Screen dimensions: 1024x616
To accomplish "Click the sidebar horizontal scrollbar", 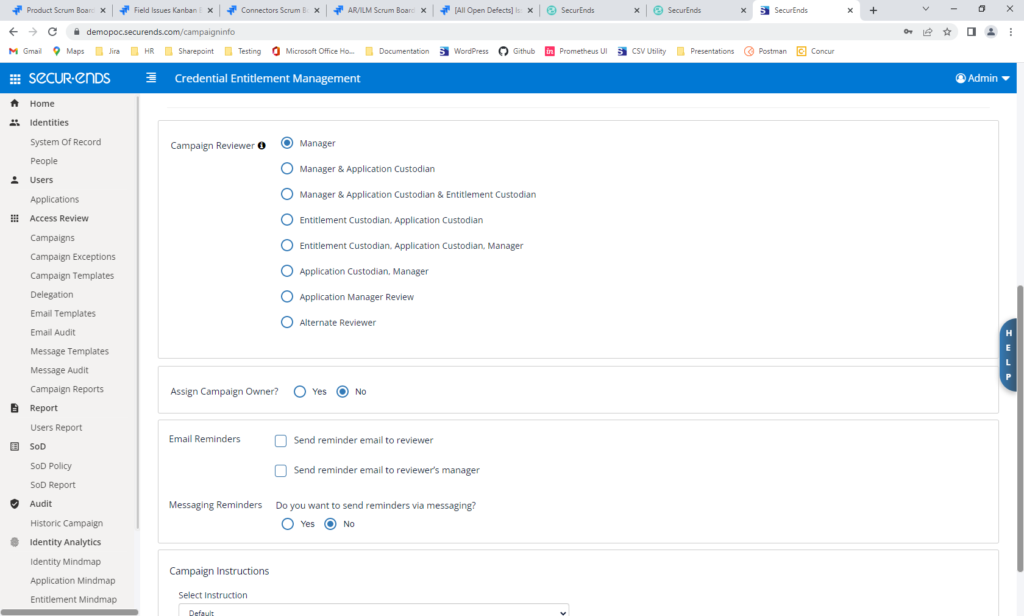I will coord(69,612).
